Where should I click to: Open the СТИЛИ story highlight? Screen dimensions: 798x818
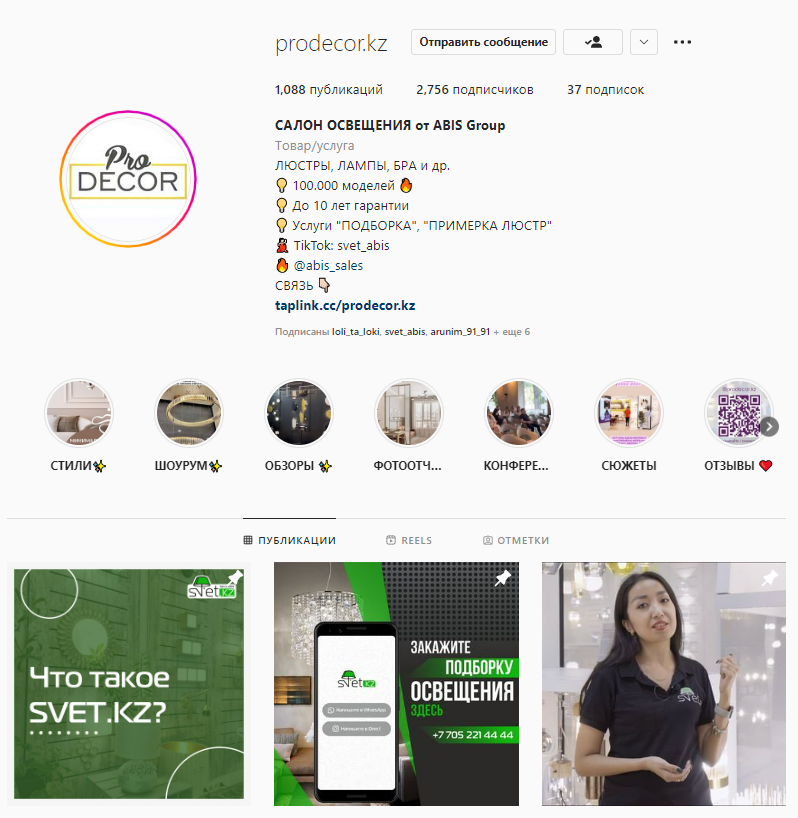[79, 413]
